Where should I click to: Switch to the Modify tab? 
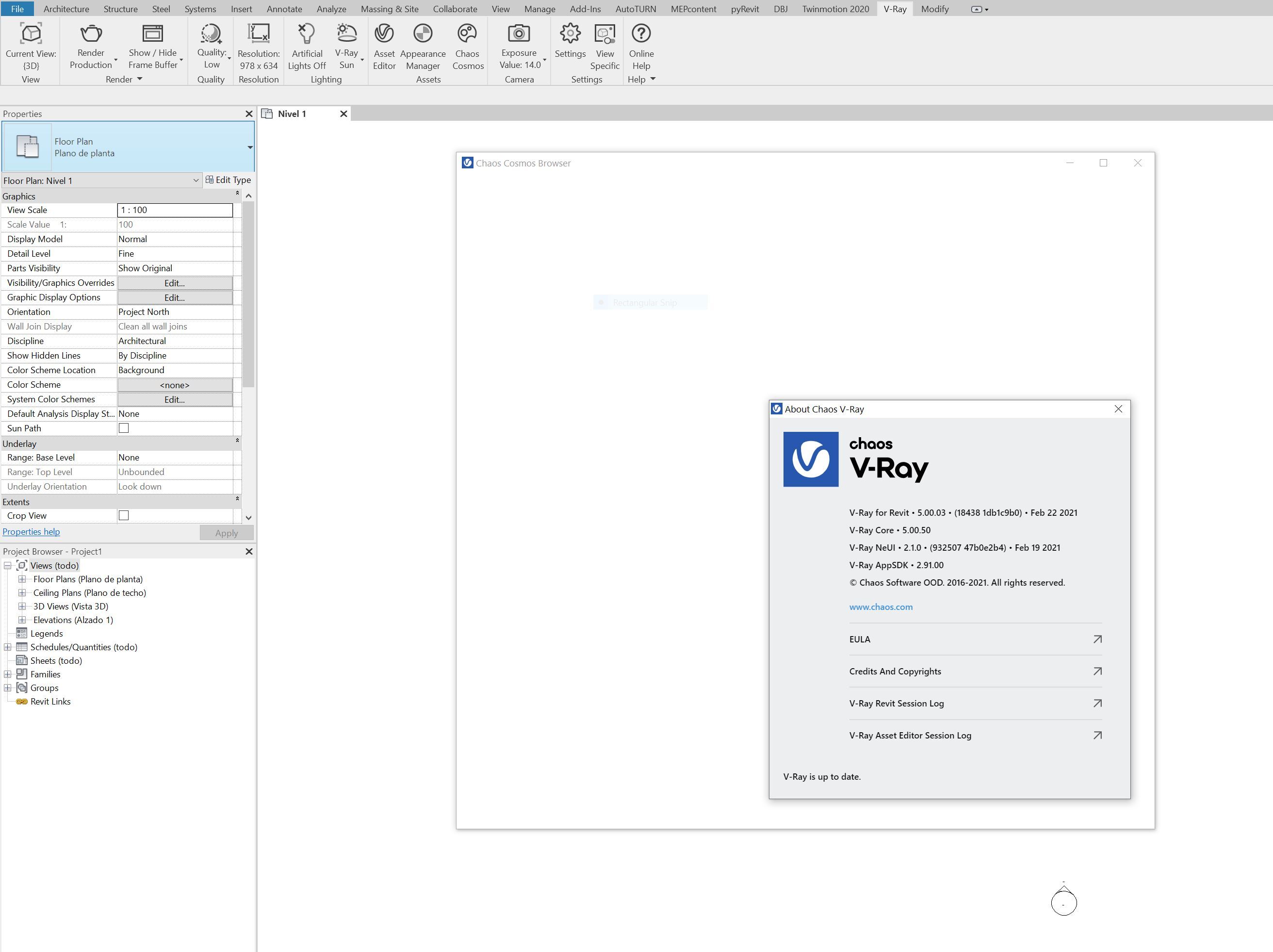point(934,9)
